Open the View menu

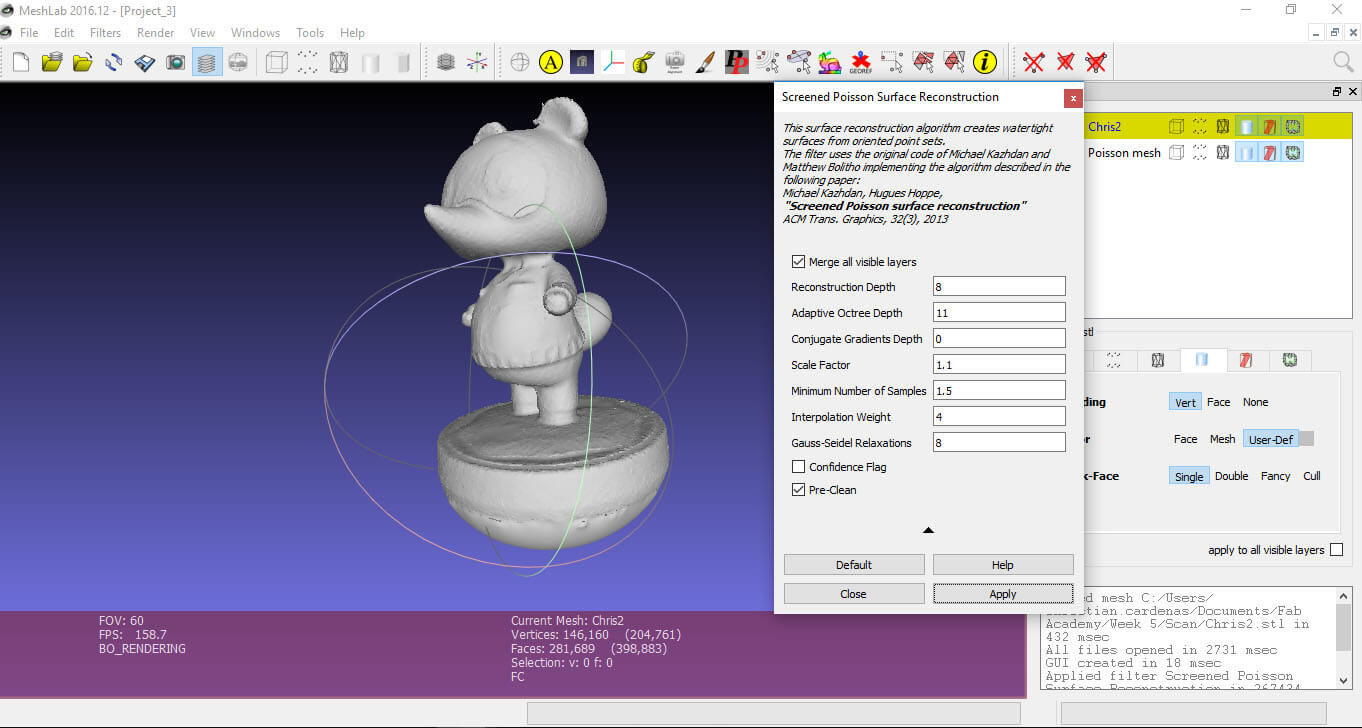pos(202,33)
